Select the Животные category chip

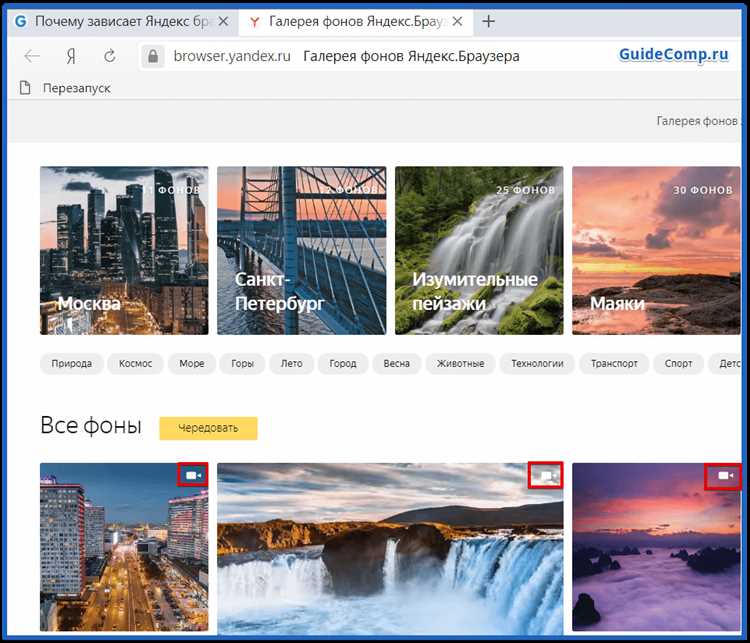pyautogui.click(x=460, y=364)
